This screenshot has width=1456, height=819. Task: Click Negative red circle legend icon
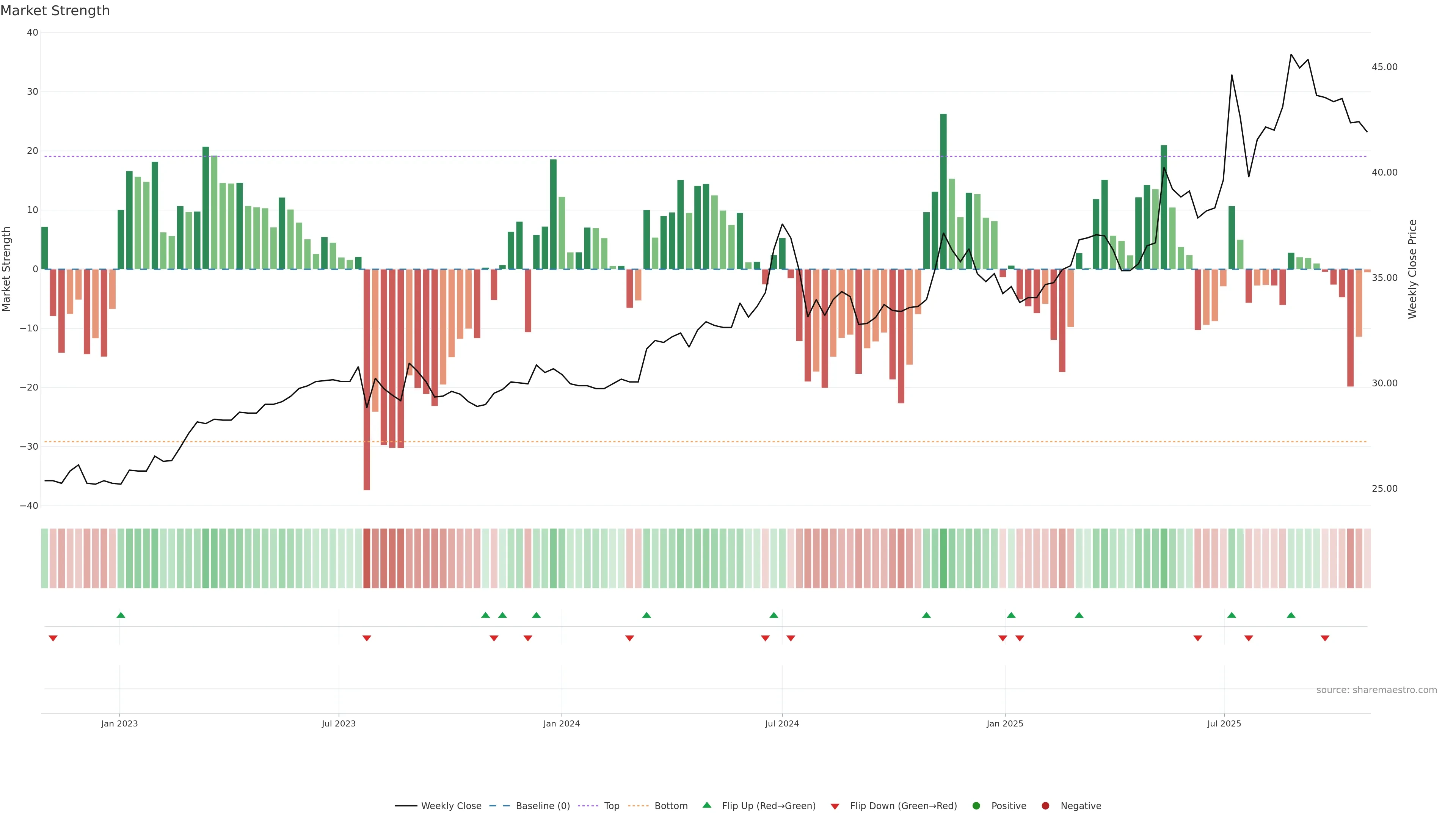[x=1045, y=806]
